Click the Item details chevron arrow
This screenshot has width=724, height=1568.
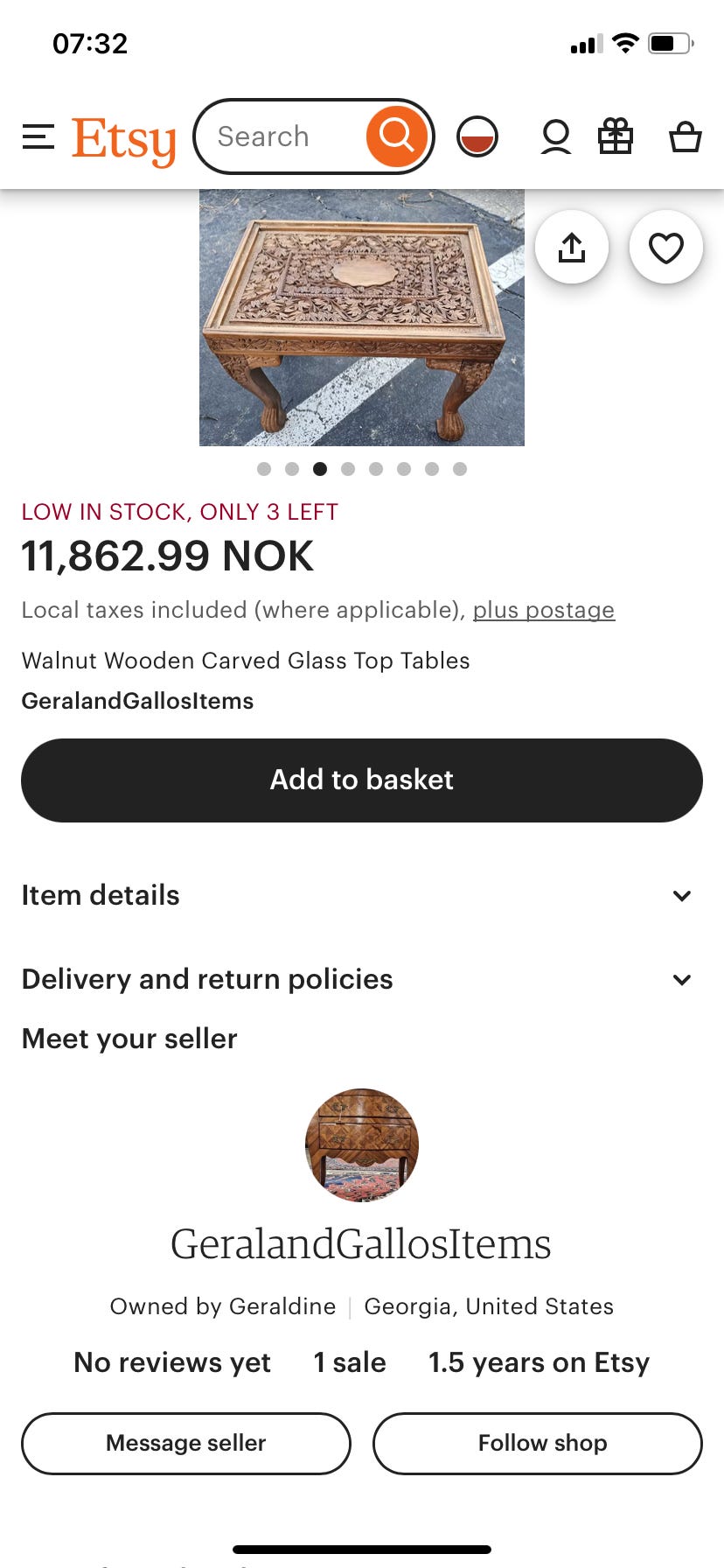pyautogui.click(x=682, y=895)
